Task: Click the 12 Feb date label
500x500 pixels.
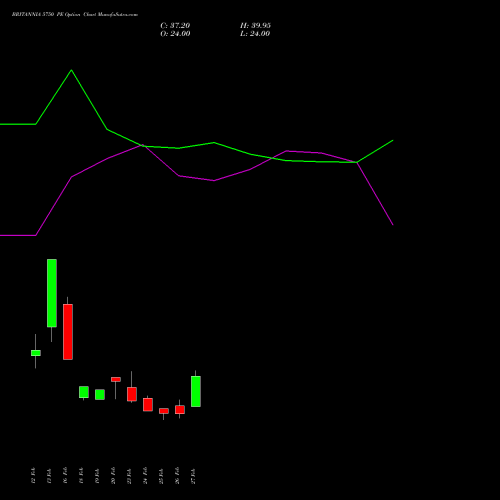Action: (x=33, y=476)
